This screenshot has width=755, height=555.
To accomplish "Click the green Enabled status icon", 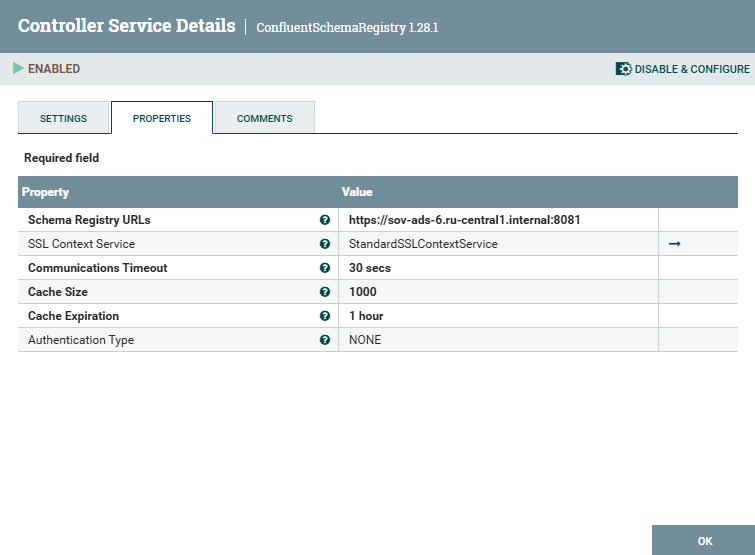I will point(18,69).
